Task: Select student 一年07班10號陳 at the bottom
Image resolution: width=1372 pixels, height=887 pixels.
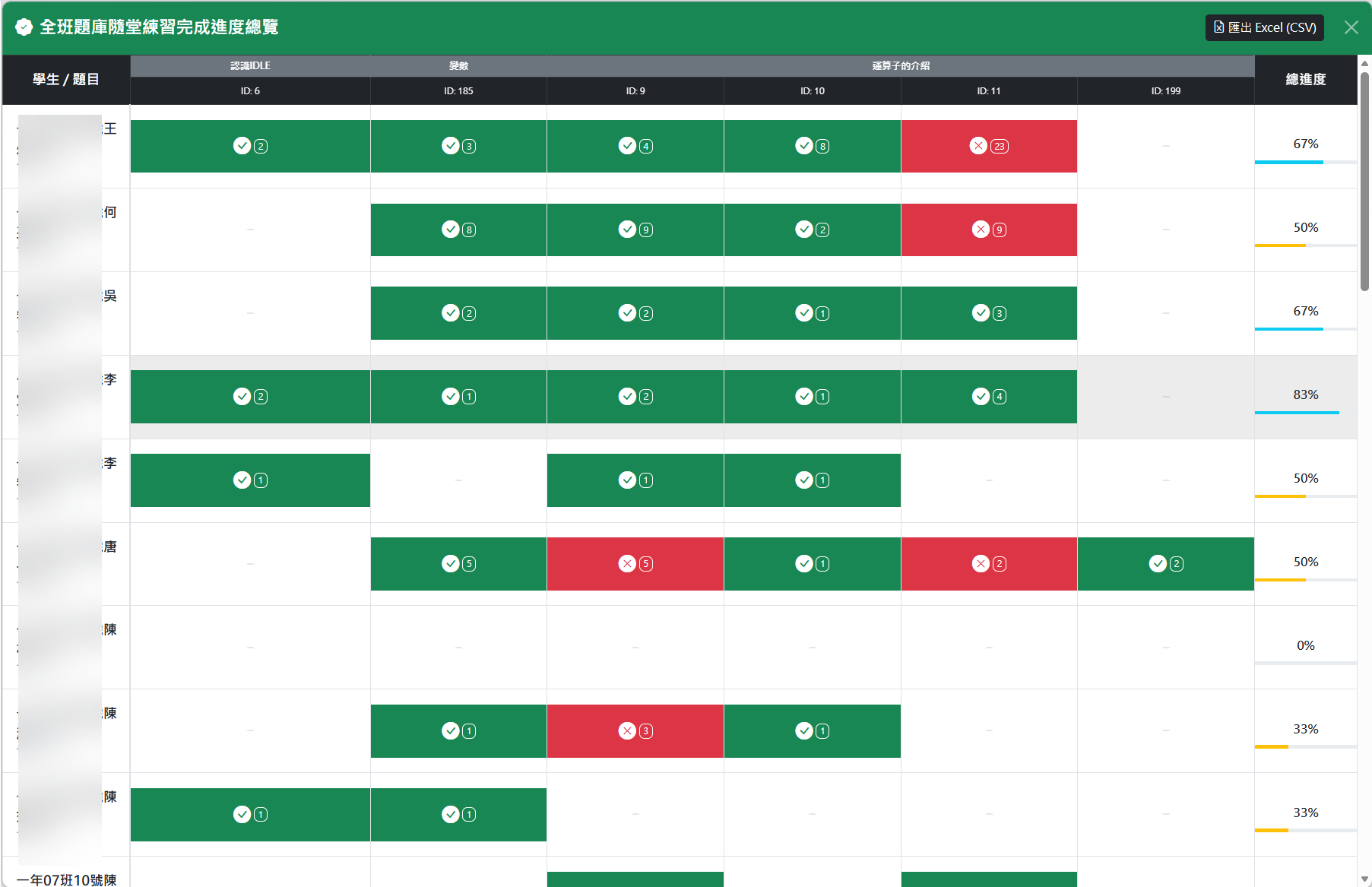Action: tap(66, 879)
